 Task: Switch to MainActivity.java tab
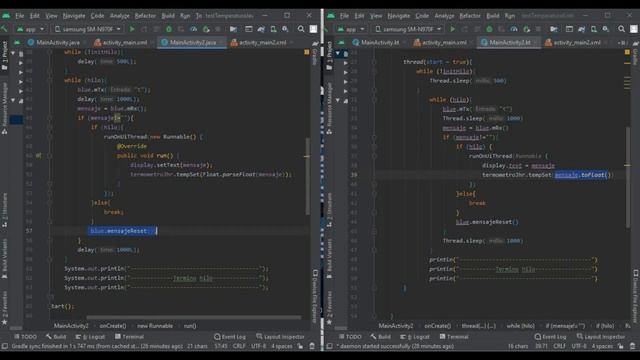point(57,42)
